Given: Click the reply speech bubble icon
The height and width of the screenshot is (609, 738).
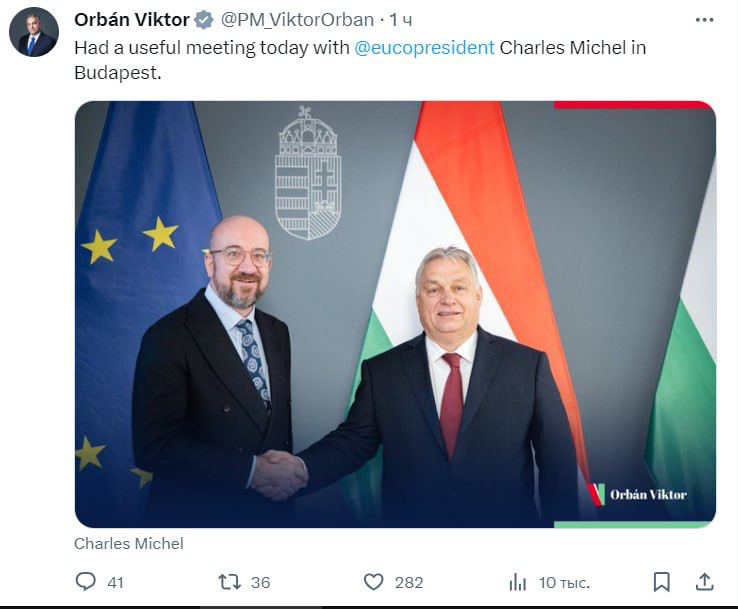Looking at the screenshot, I should click(x=87, y=581).
